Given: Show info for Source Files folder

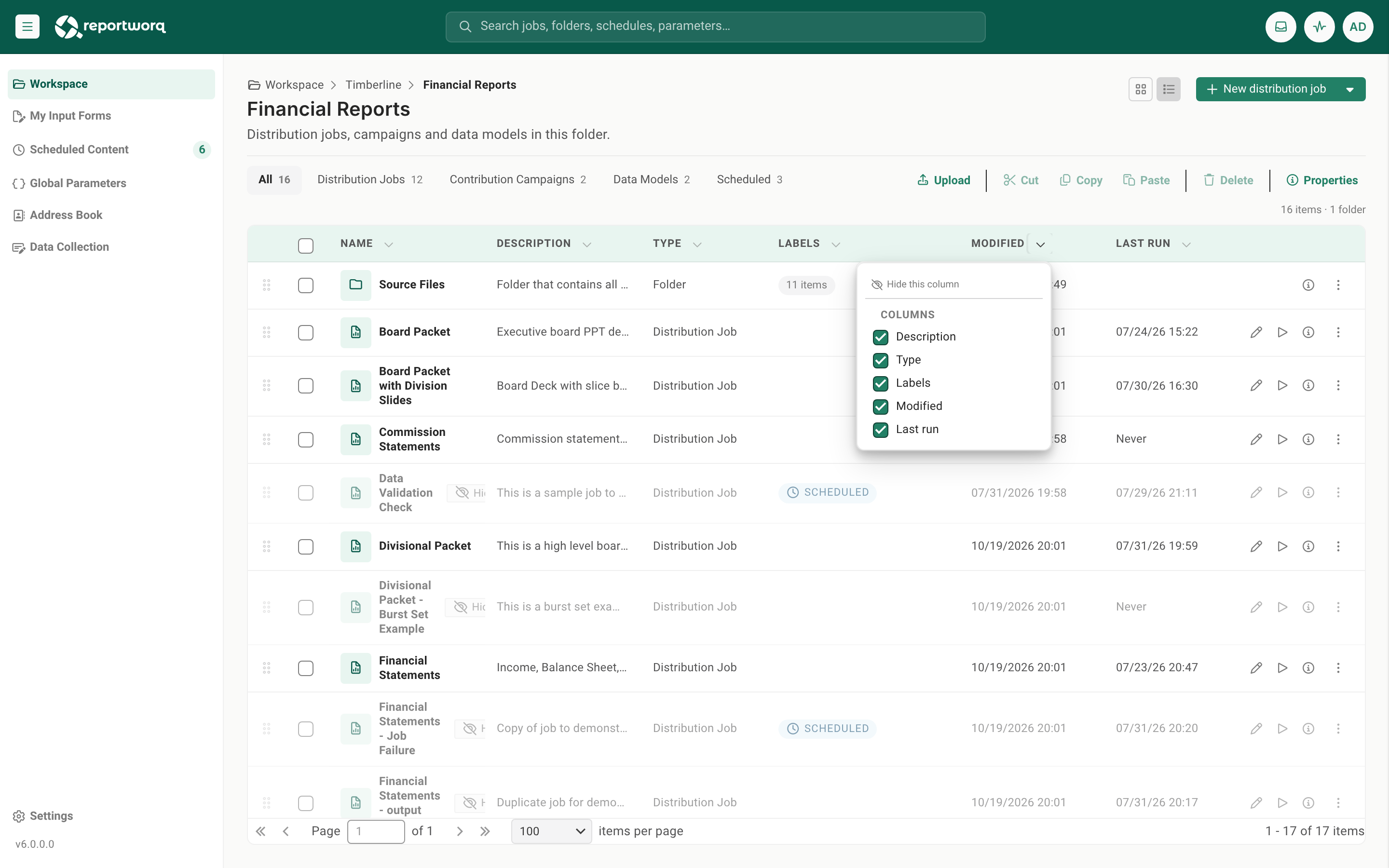Looking at the screenshot, I should click(1308, 285).
